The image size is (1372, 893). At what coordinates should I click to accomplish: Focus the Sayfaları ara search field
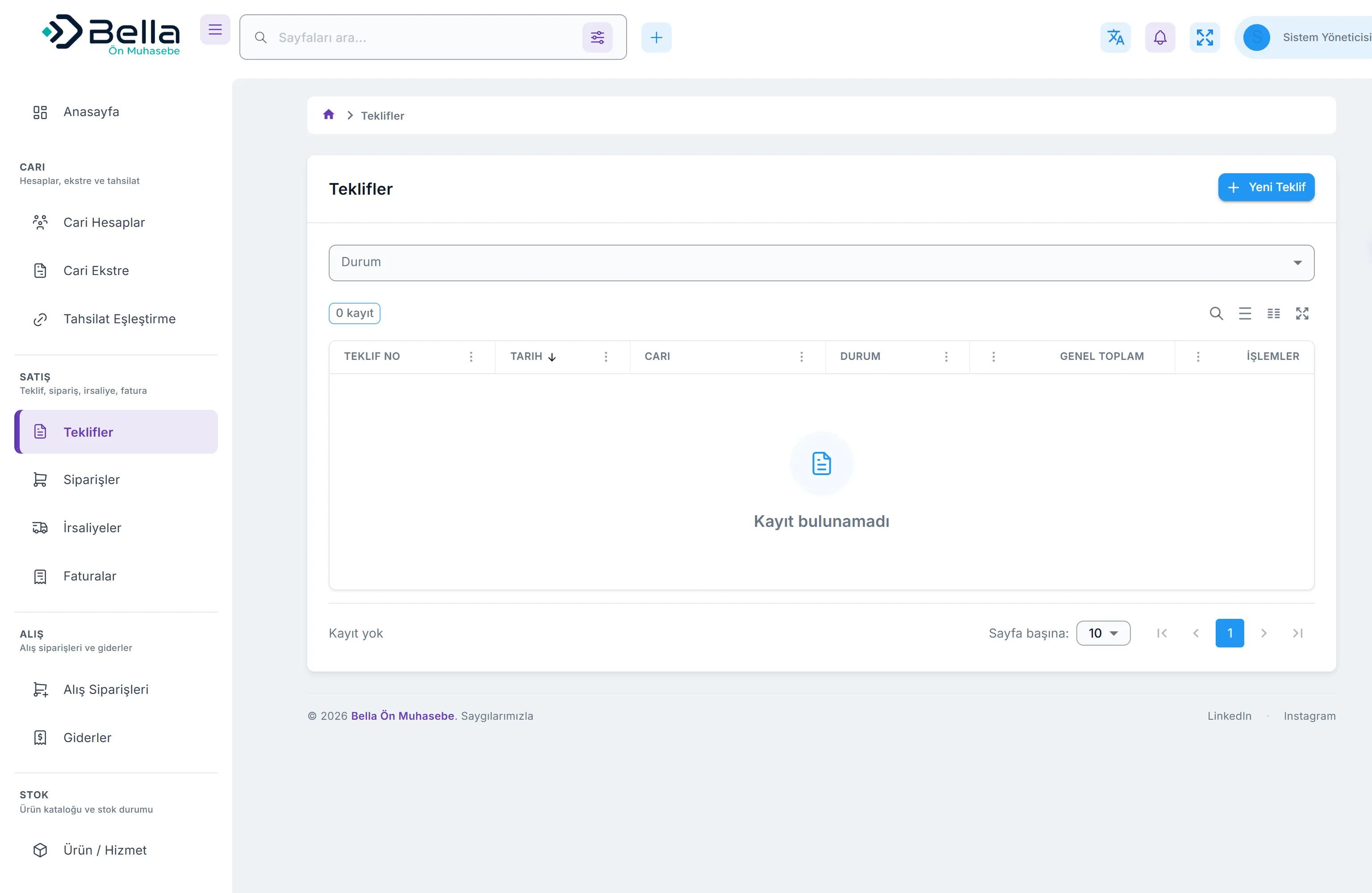[427, 38]
